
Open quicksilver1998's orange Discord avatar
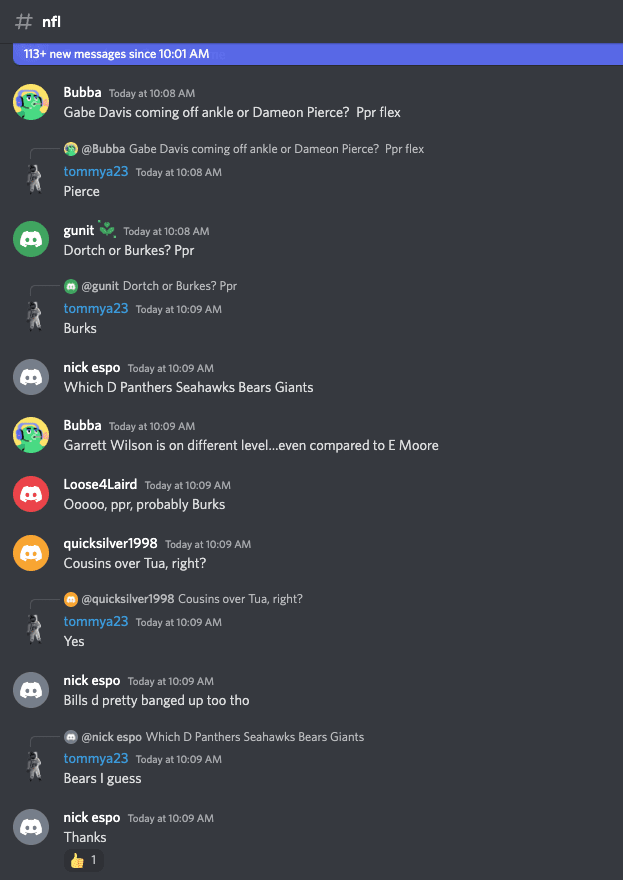[31, 553]
